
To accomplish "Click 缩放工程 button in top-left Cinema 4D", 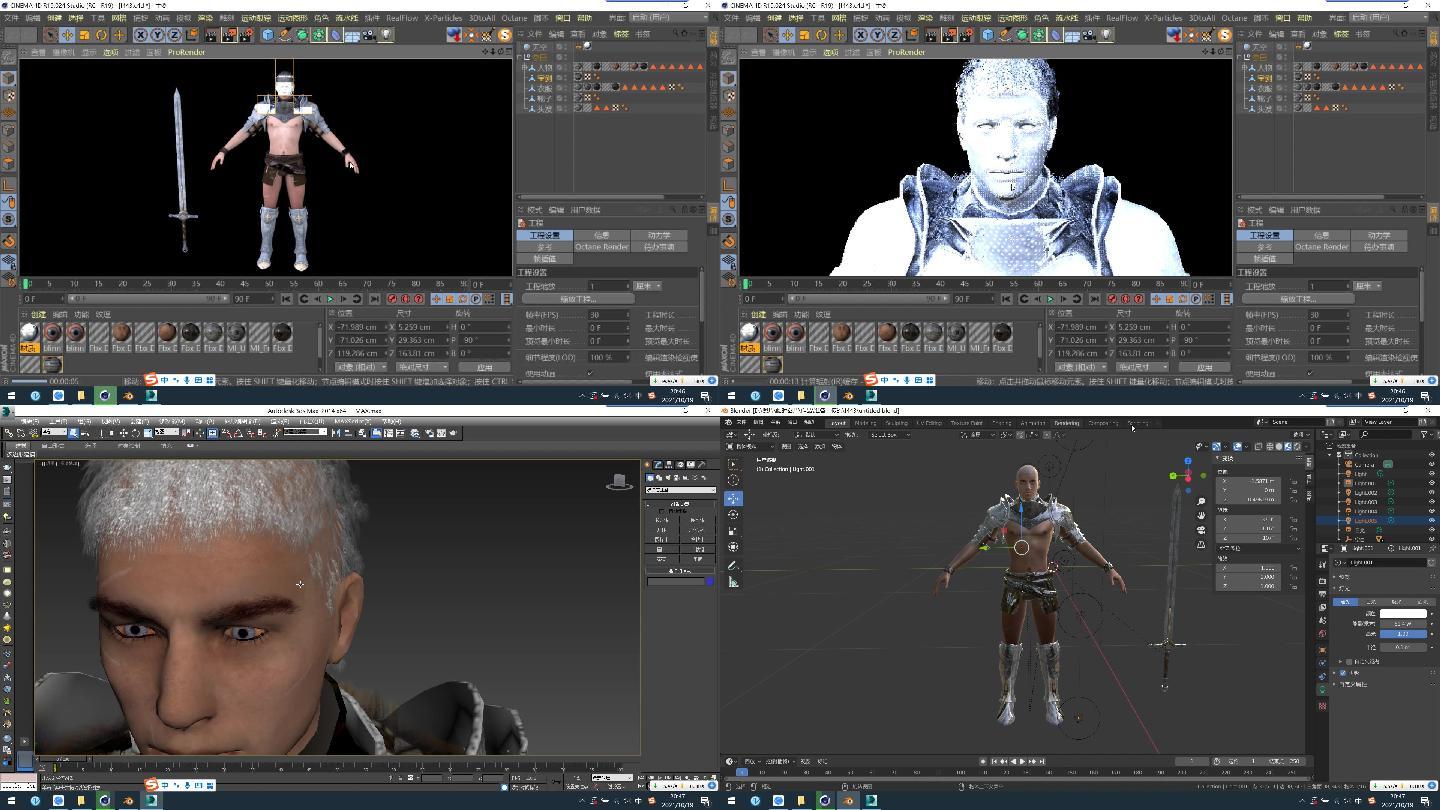I will pos(578,298).
